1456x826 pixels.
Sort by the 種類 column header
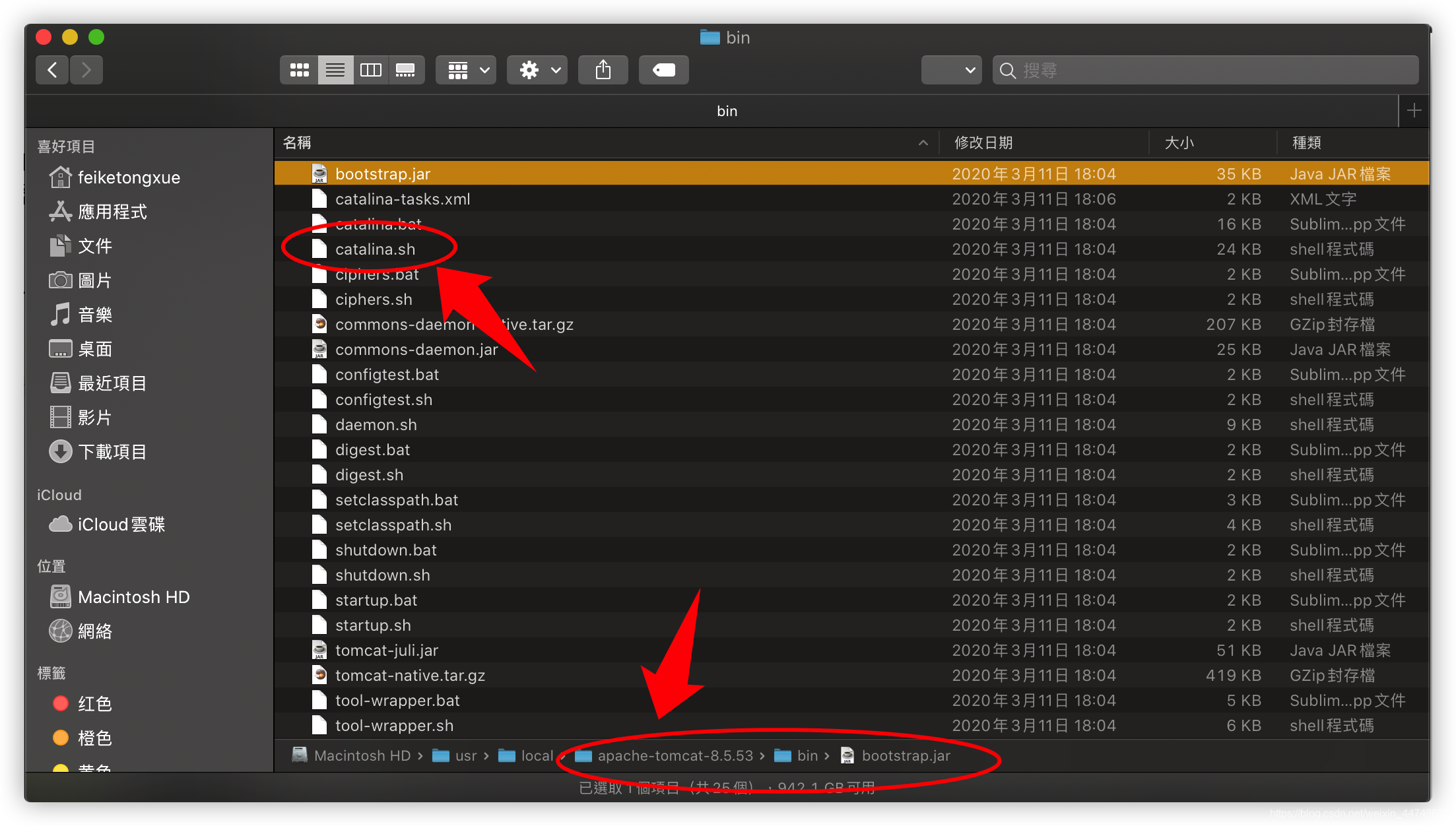[1307, 143]
